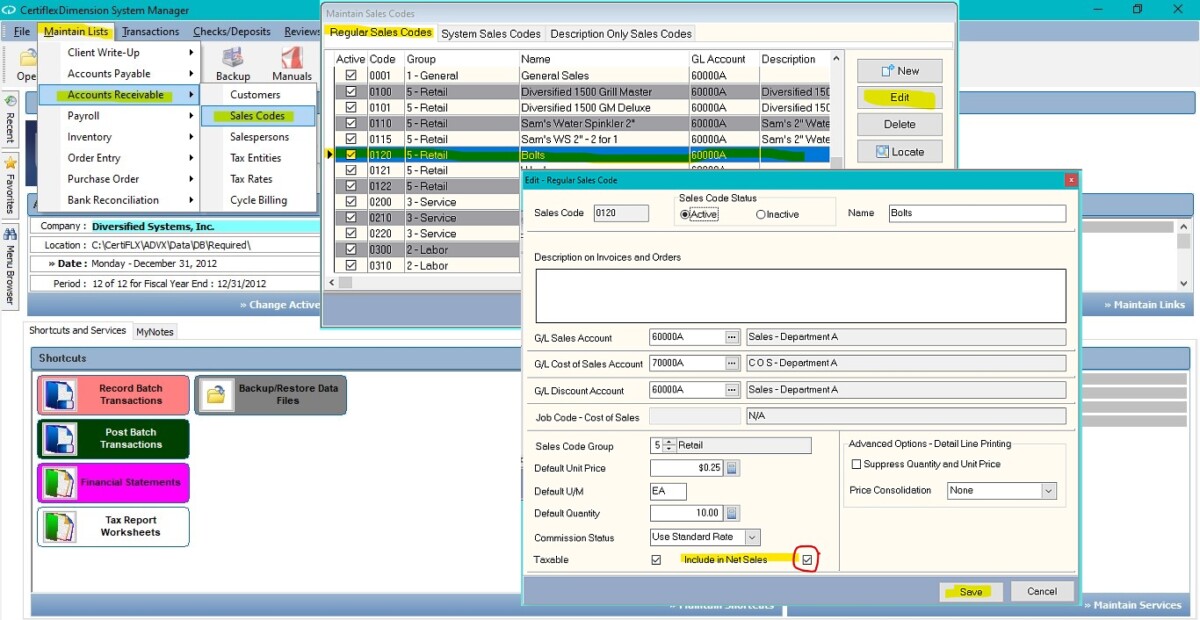Open the Price Consolidation dropdown
1200x620 pixels.
pos(1049,490)
